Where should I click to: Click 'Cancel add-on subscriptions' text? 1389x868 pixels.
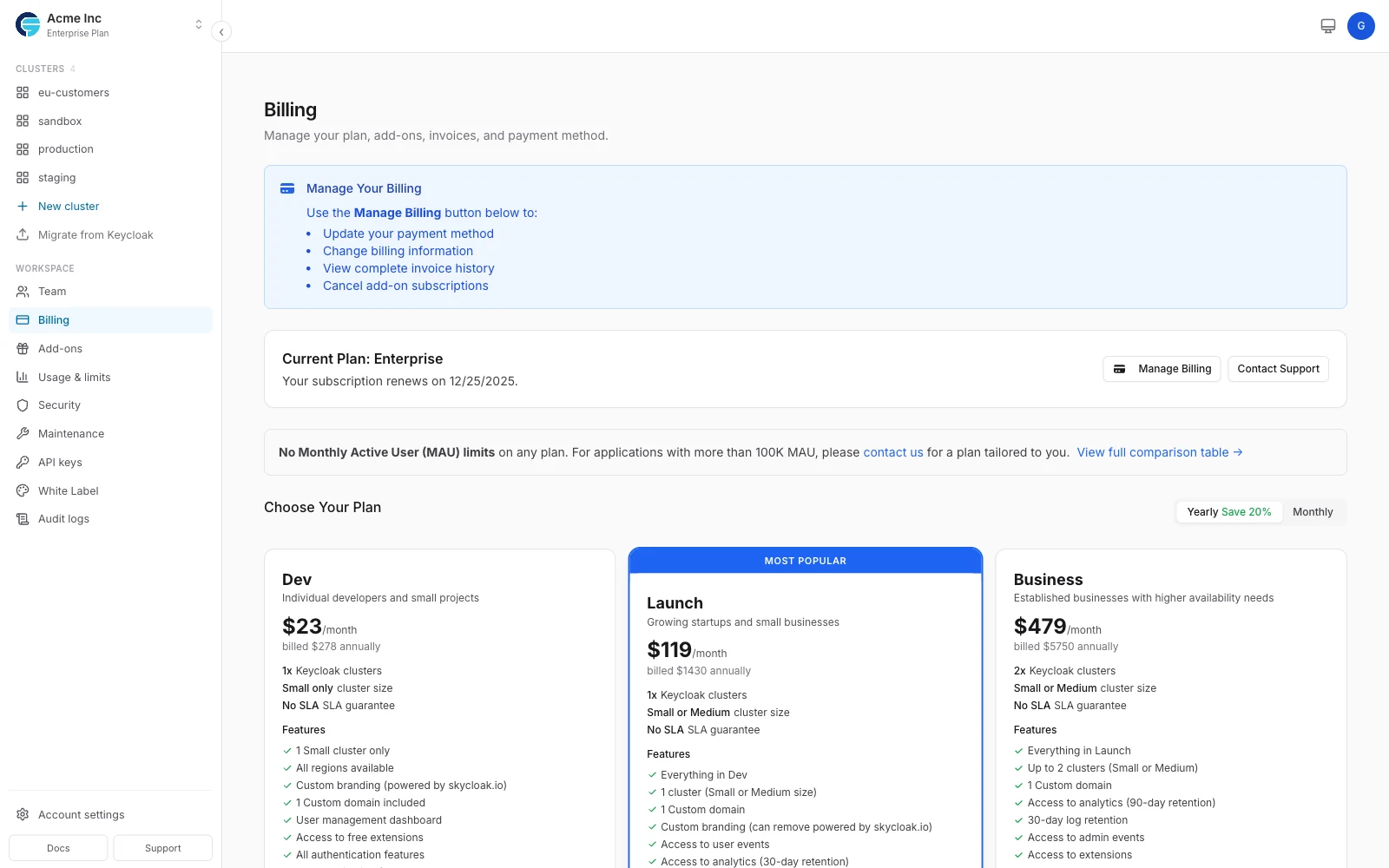[405, 286]
